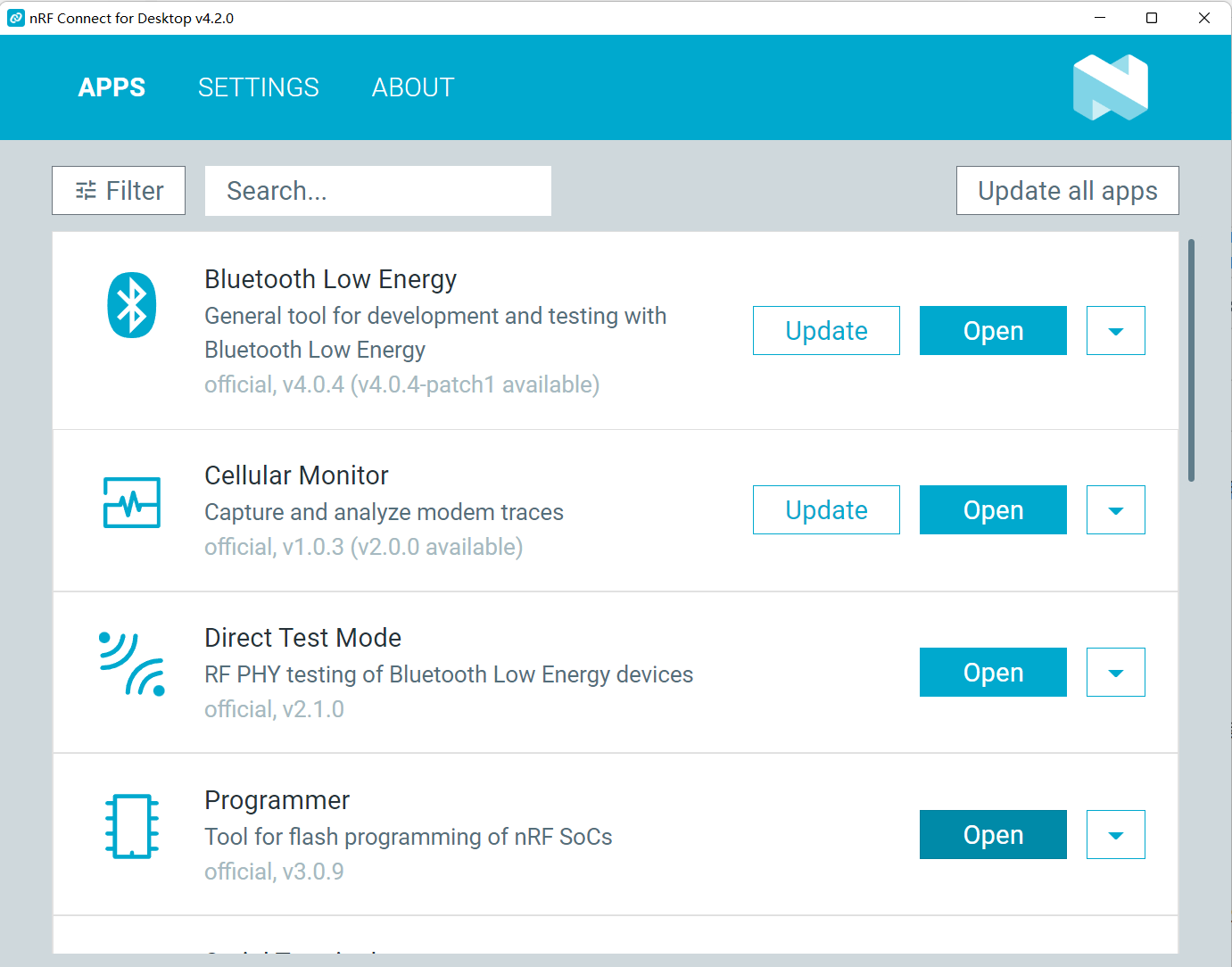The image size is (1232, 967).
Task: Click the Cellular Monitor waveform icon
Action: pos(132,502)
